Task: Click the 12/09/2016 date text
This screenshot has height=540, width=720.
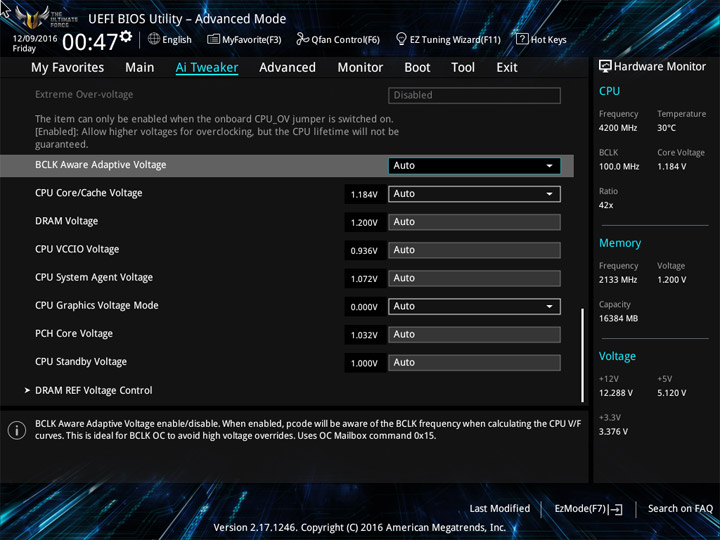Action: (x=35, y=39)
